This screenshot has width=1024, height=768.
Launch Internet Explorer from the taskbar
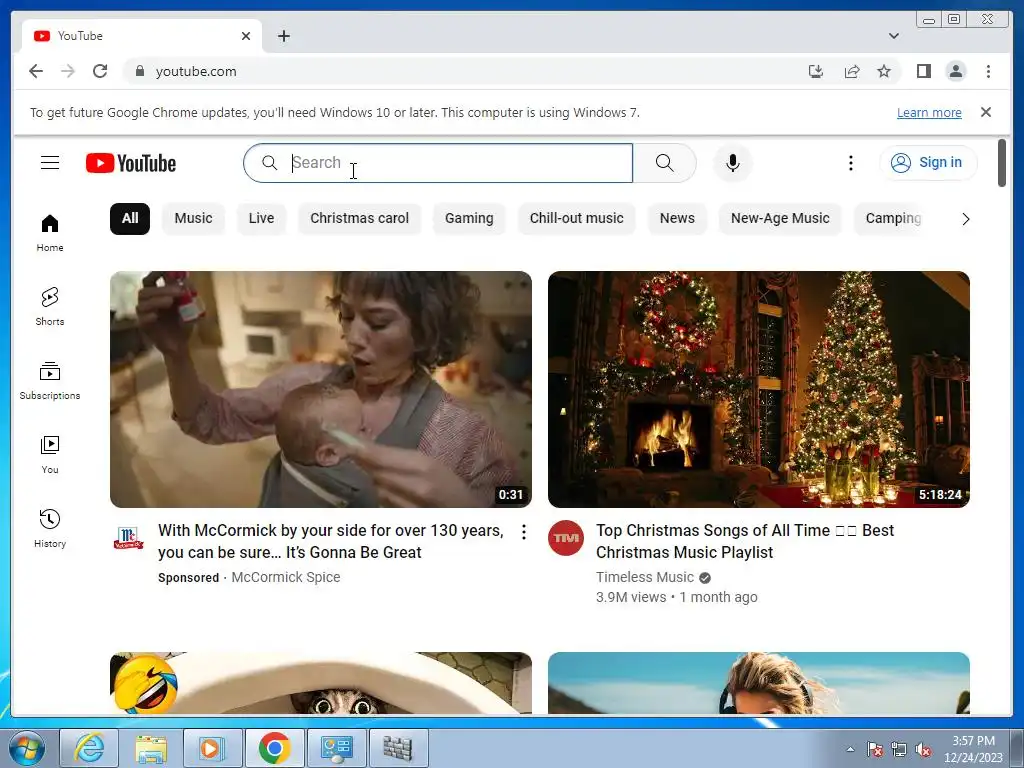click(x=89, y=748)
